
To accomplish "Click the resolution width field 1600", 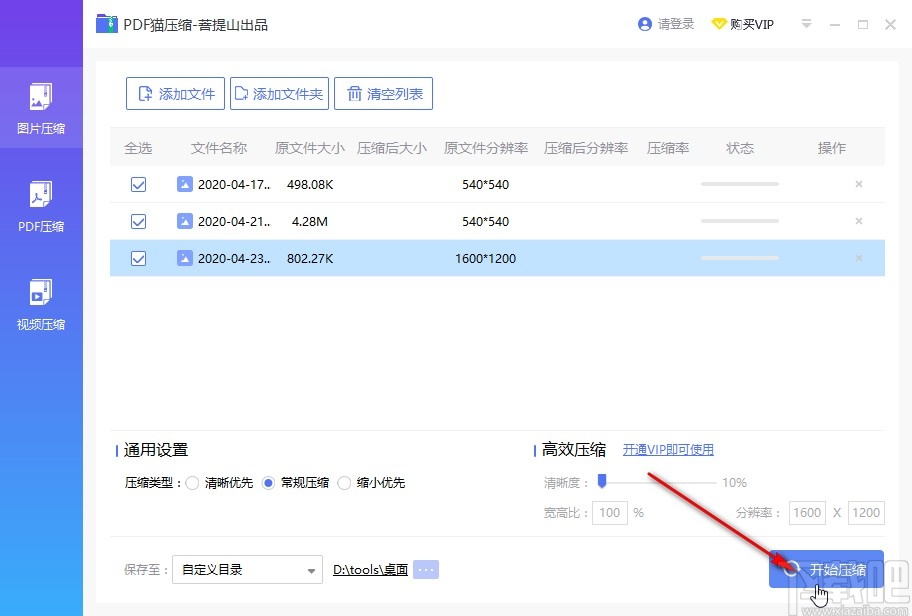I will click(x=807, y=513).
